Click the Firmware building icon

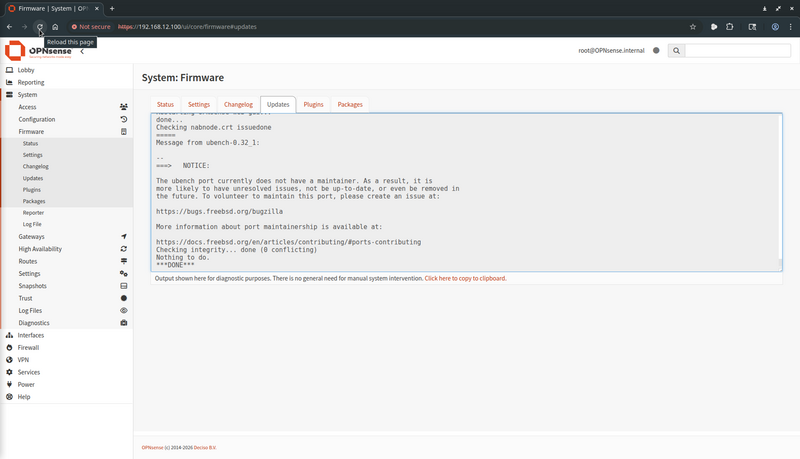click(123, 132)
